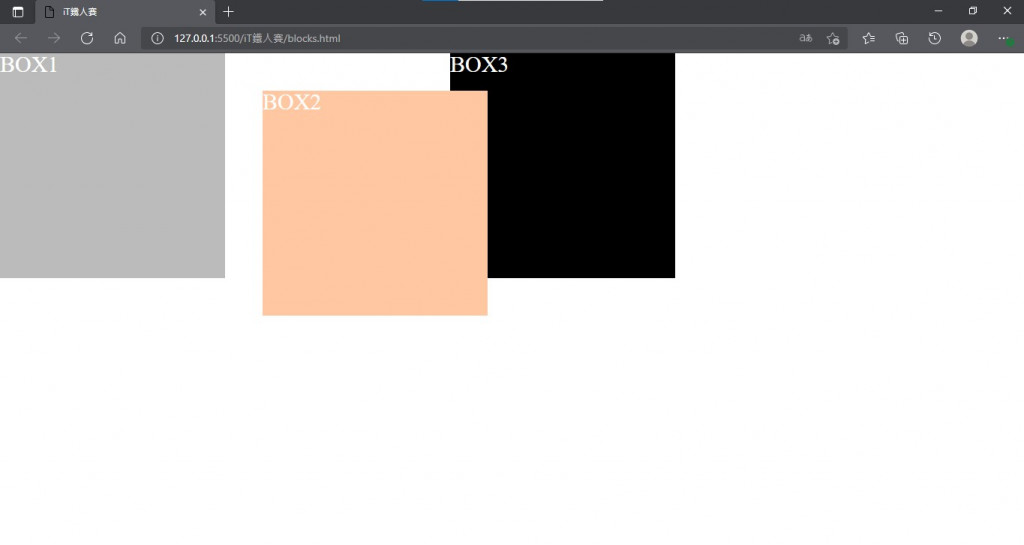Close the iT鐵人賽 tab
Image resolution: width=1024 pixels, height=545 pixels.
coord(202,12)
